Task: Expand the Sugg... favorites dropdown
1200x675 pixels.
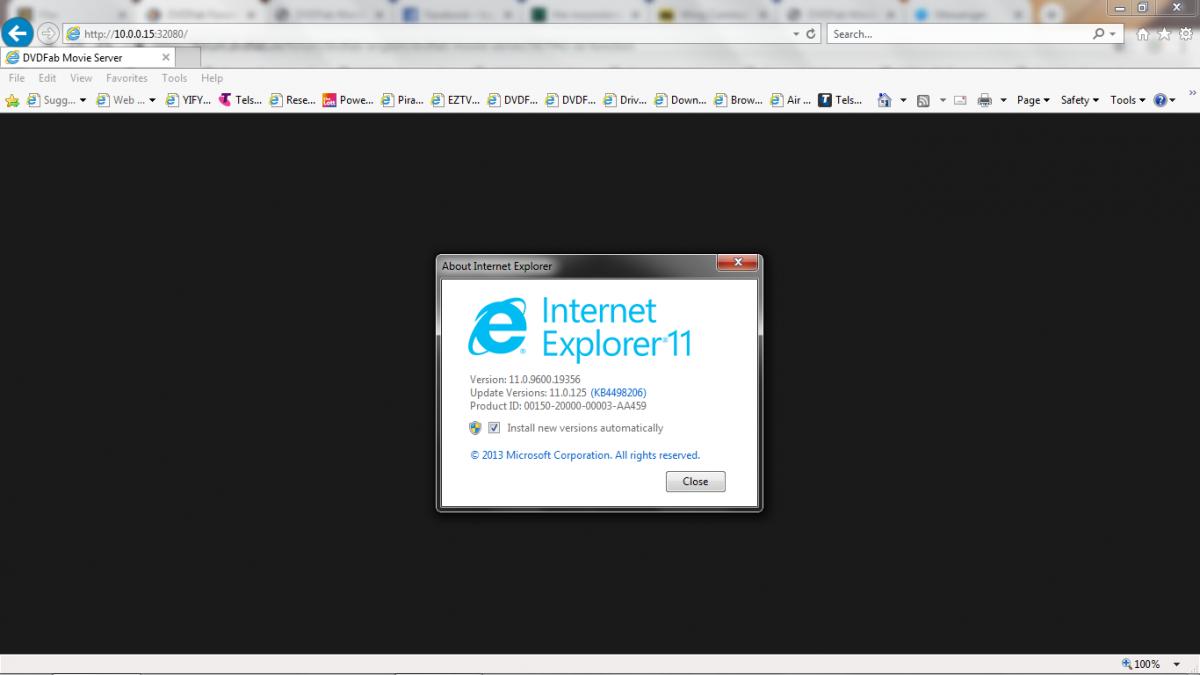Action: point(83,100)
